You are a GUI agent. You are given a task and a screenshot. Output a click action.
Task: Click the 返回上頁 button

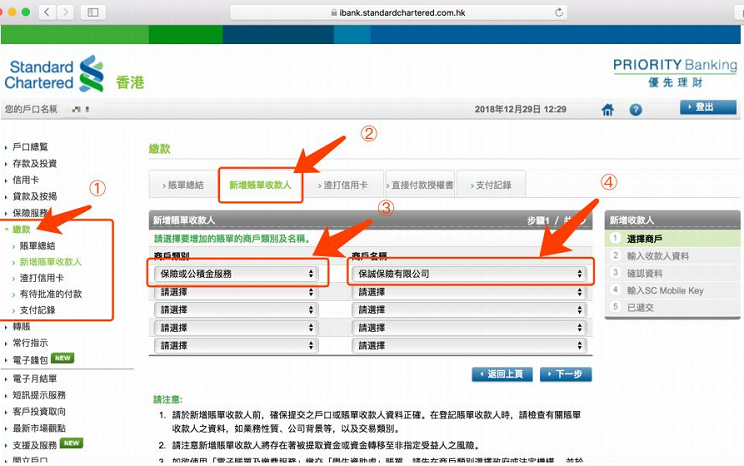(502, 374)
